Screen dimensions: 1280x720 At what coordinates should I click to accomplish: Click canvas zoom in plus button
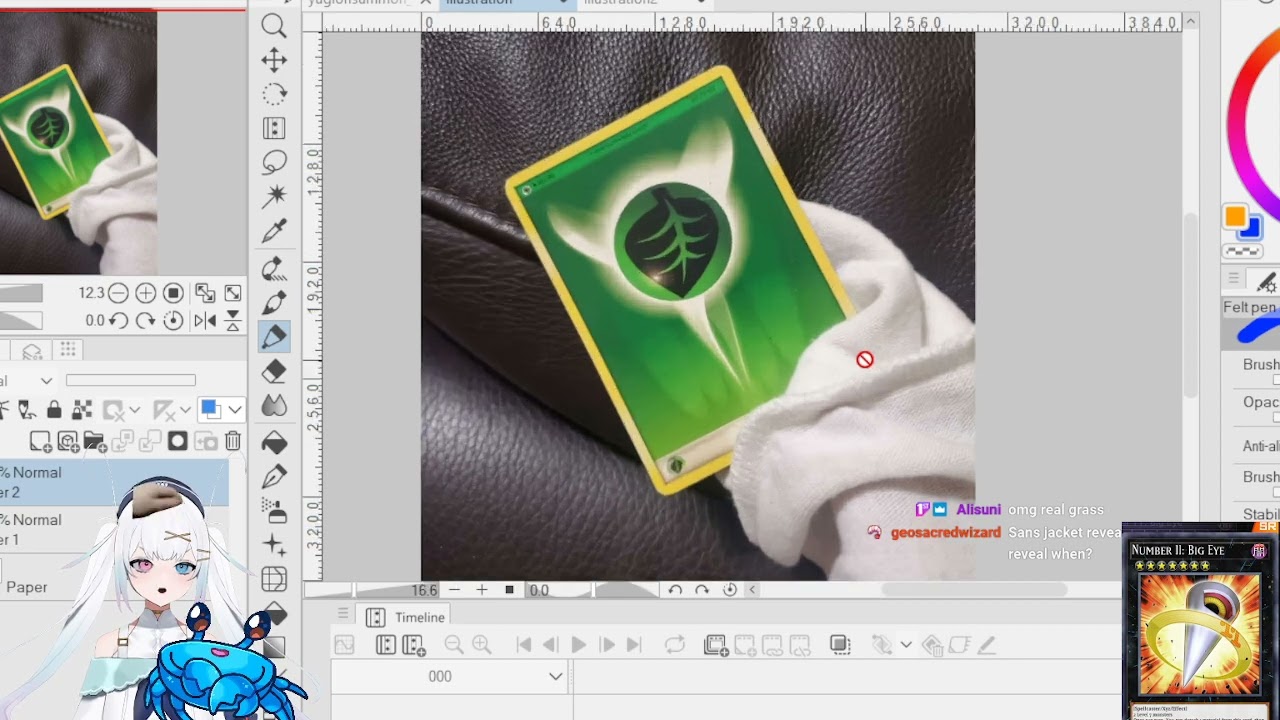(481, 590)
